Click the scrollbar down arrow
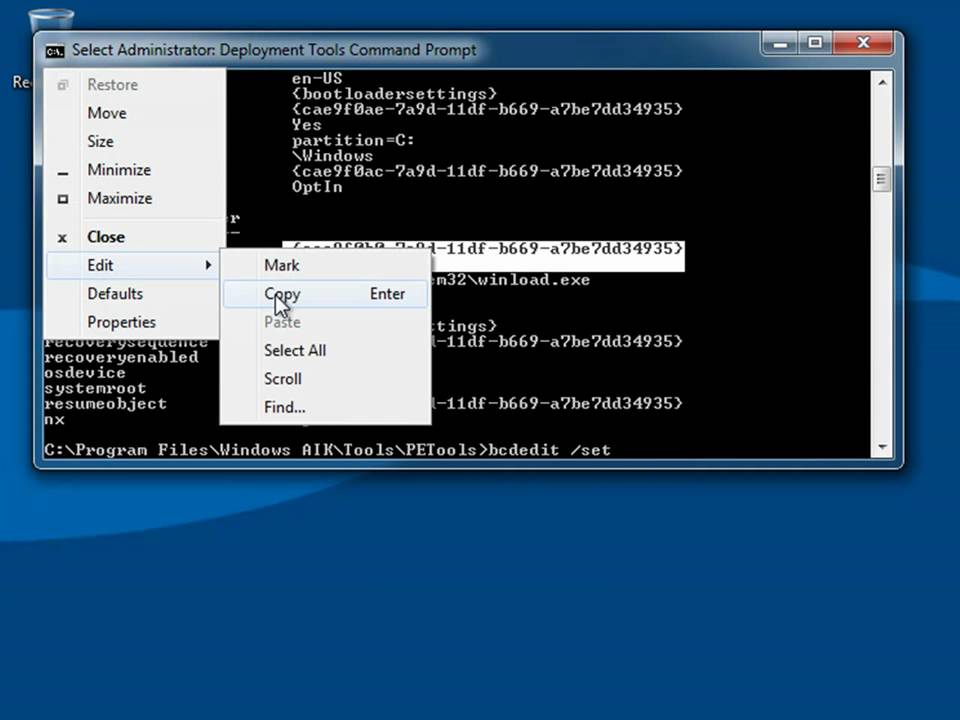The height and width of the screenshot is (720, 960). 882,448
